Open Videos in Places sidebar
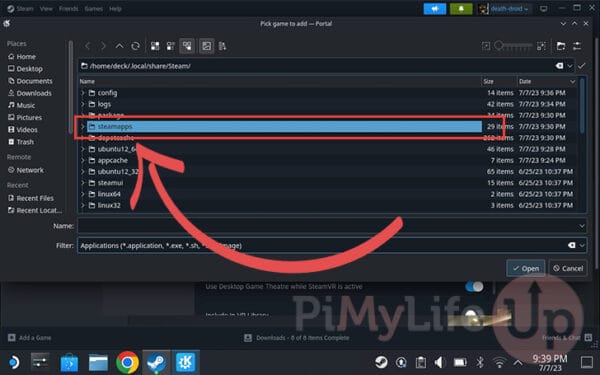Screen dimensions: 600x375 coord(23,130)
